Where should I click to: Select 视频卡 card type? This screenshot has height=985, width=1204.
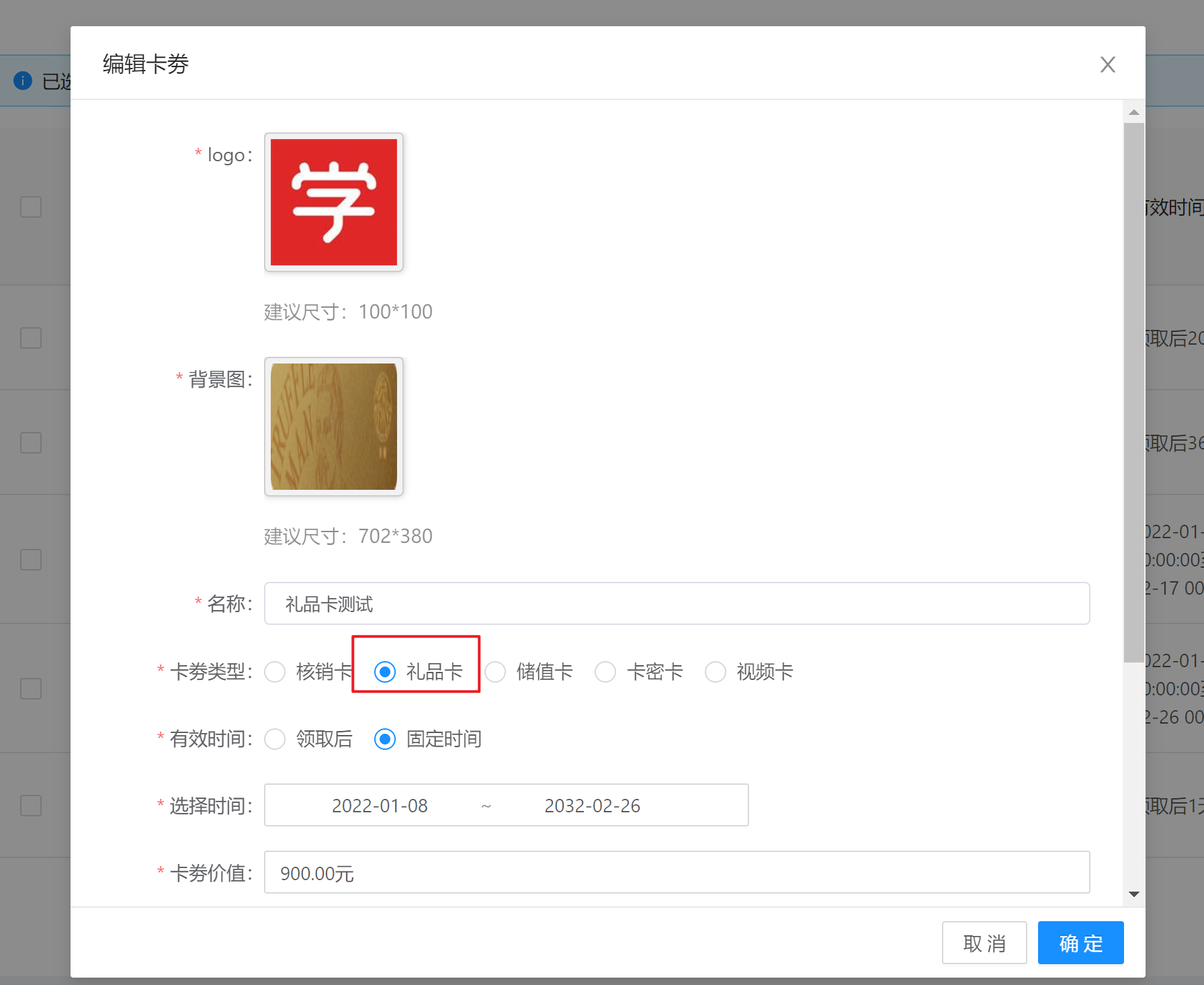[x=716, y=672]
